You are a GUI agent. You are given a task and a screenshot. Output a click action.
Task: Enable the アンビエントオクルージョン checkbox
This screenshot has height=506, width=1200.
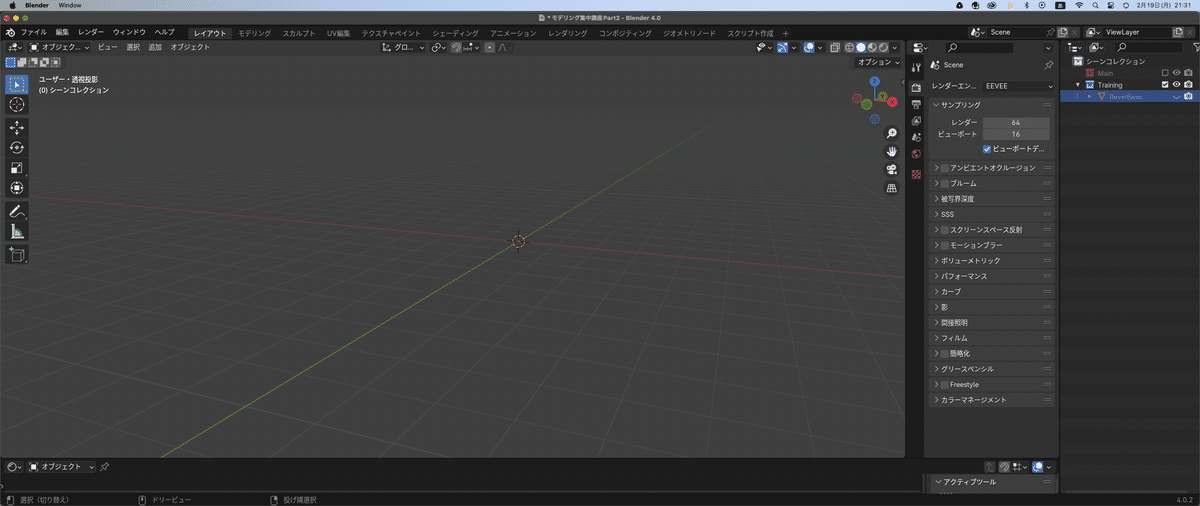pyautogui.click(x=945, y=168)
